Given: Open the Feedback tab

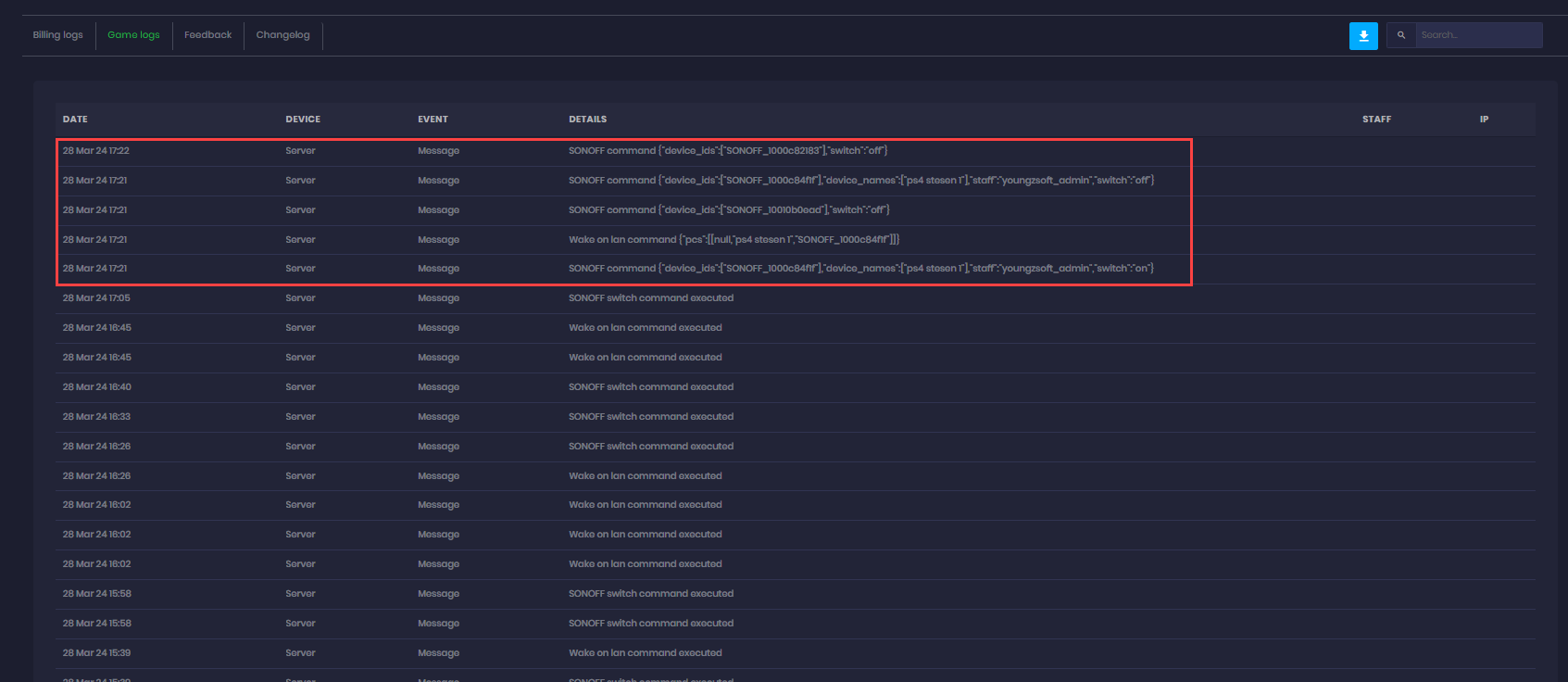Looking at the screenshot, I should coord(207,35).
